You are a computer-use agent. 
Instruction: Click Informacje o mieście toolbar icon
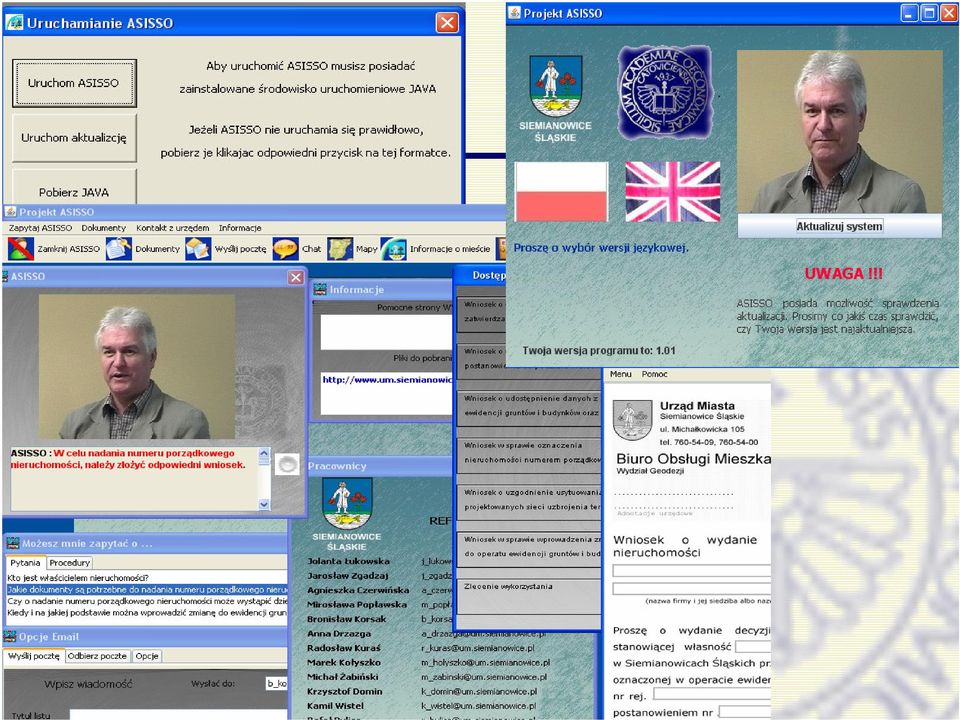393,249
